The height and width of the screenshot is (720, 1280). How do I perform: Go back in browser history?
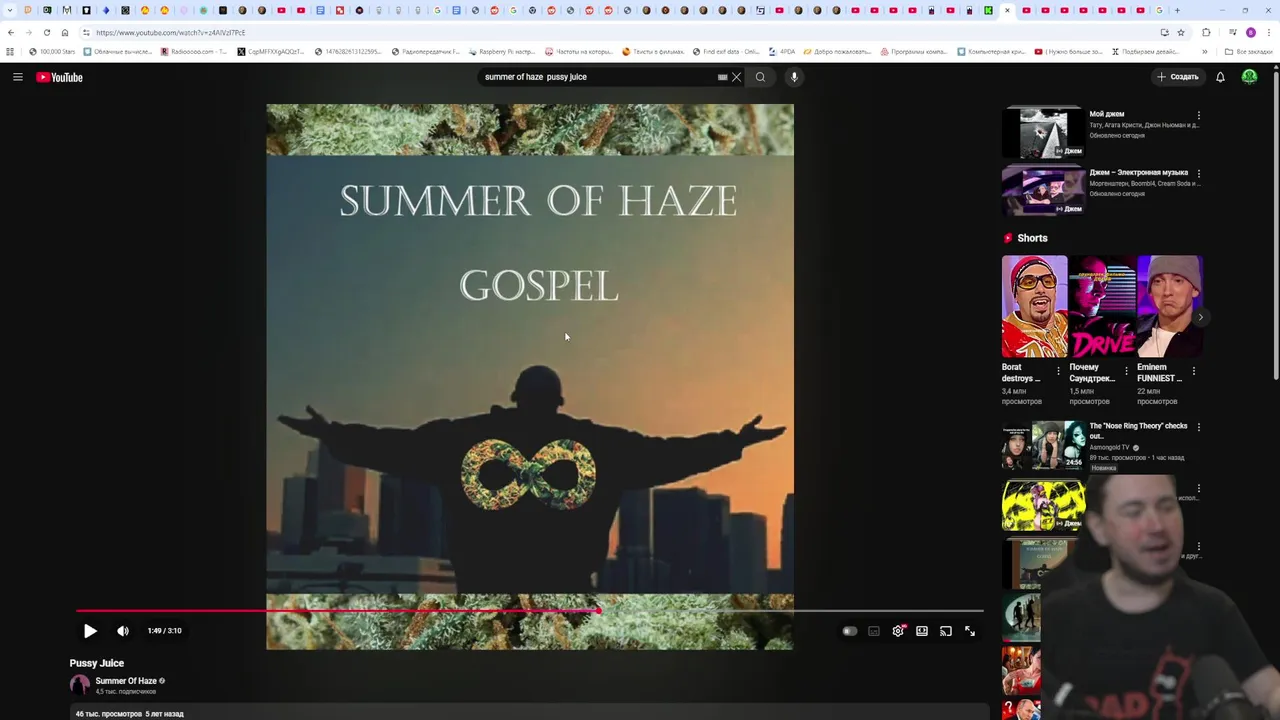tap(11, 32)
